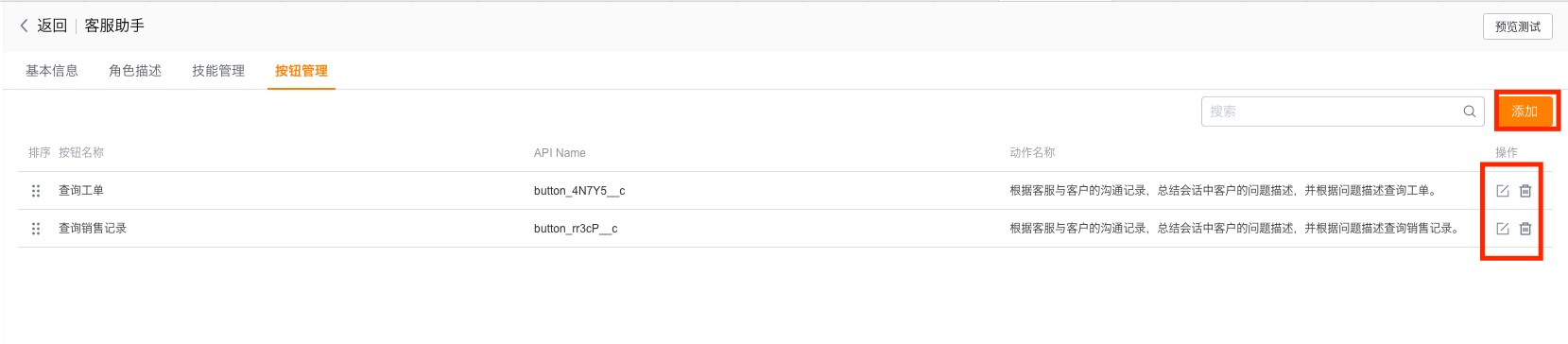Click the API name button_rr3cP__c
Screen dimensions: 1568x344
tap(576, 229)
